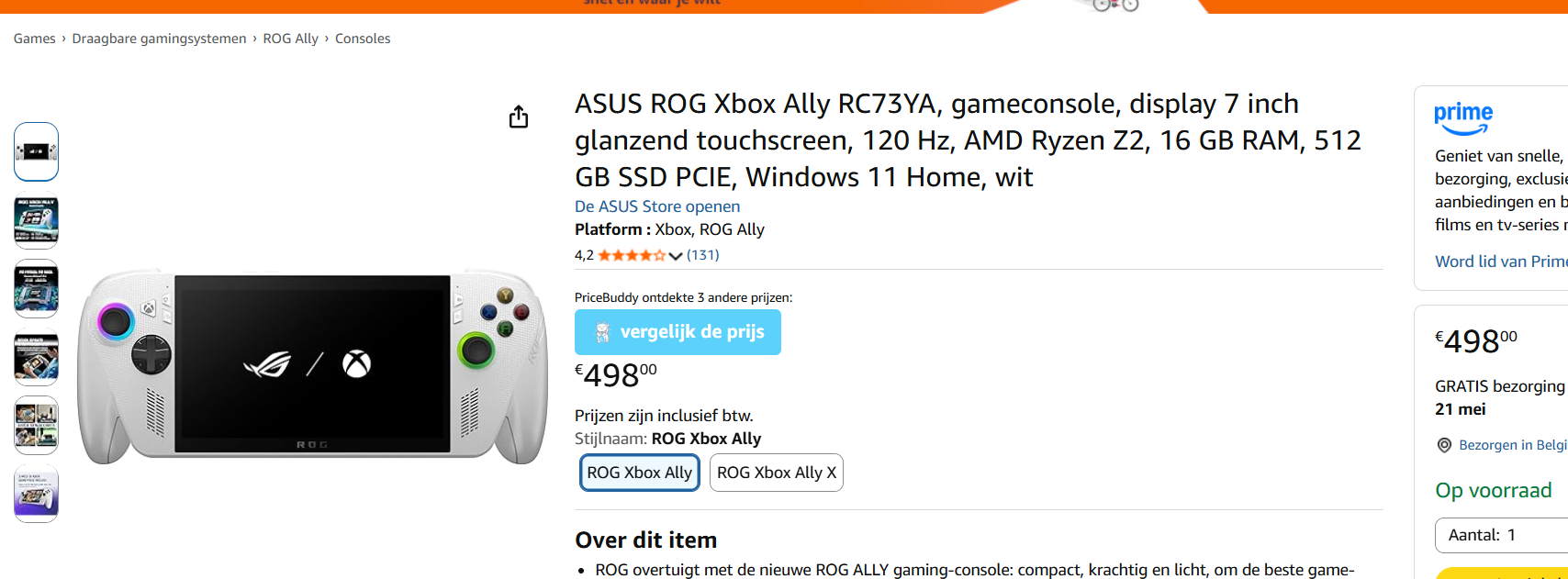Screen dimensions: 1568x579
Task: Select the ROG Xbox Ally X style option
Action: tap(777, 473)
